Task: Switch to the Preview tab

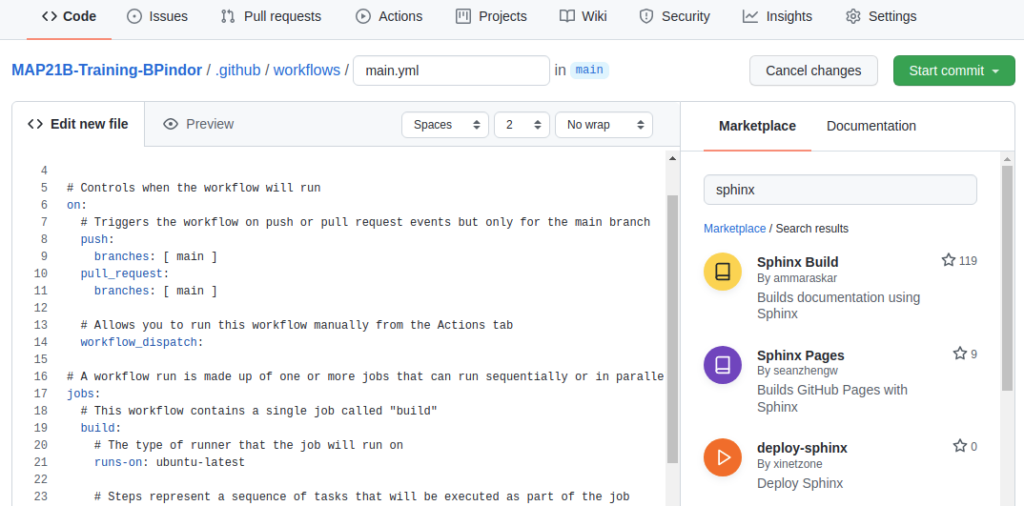Action: coord(199,124)
